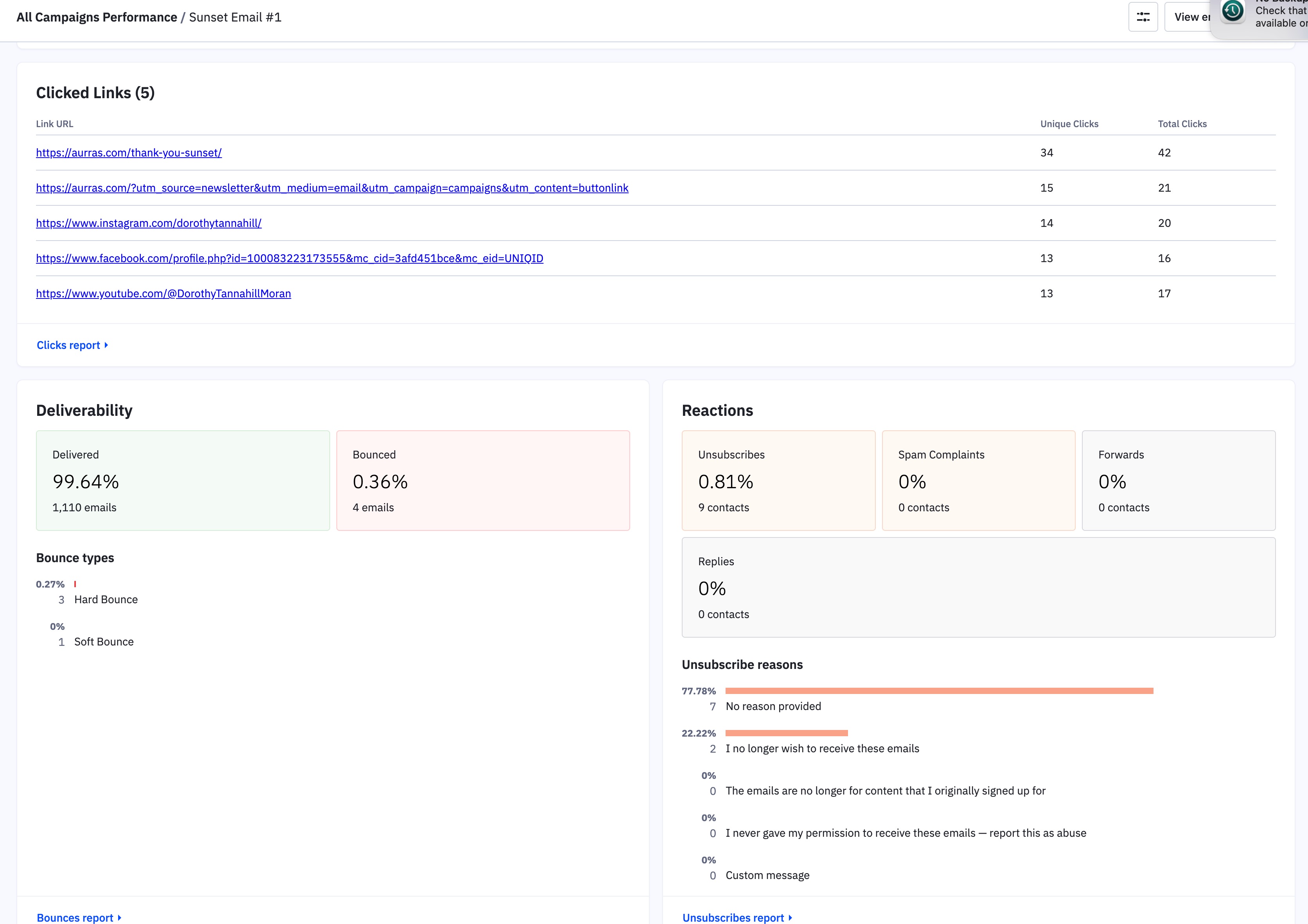Click the Time Machine backup notification icon

(1233, 11)
